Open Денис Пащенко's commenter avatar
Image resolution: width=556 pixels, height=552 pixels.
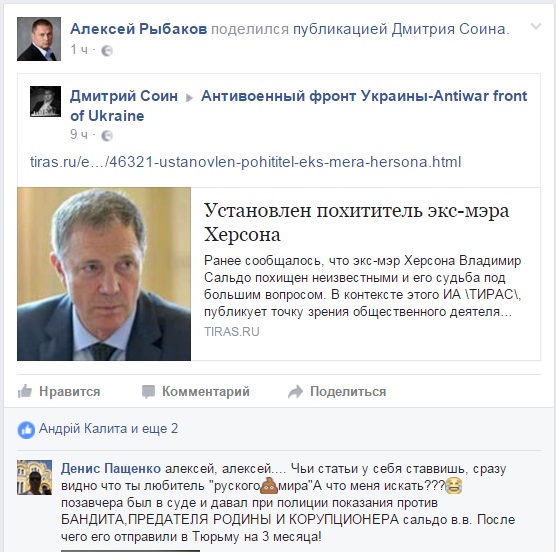click(x=34, y=477)
